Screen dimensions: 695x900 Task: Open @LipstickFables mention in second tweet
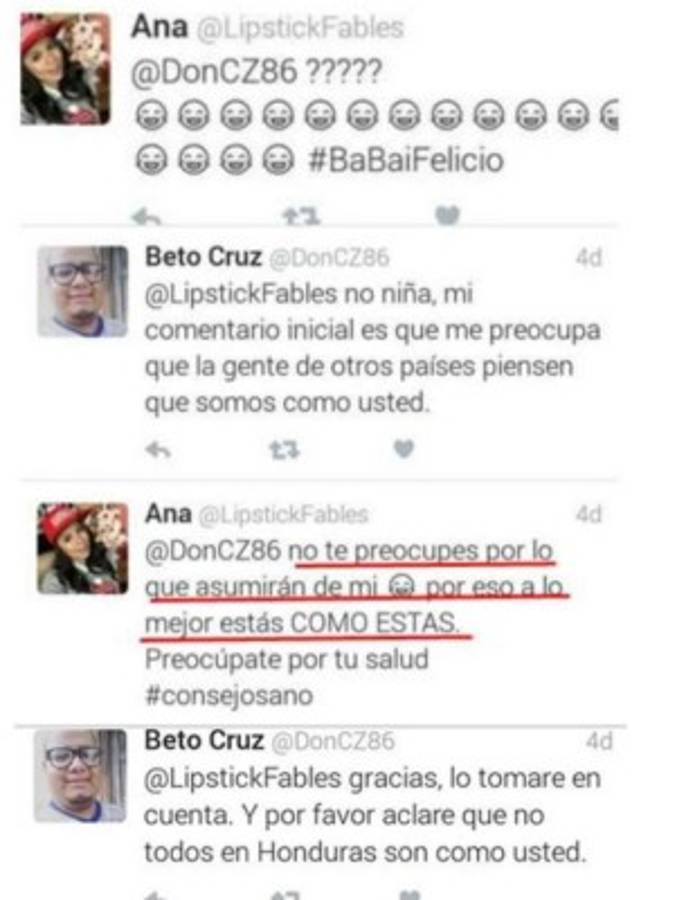[240, 294]
